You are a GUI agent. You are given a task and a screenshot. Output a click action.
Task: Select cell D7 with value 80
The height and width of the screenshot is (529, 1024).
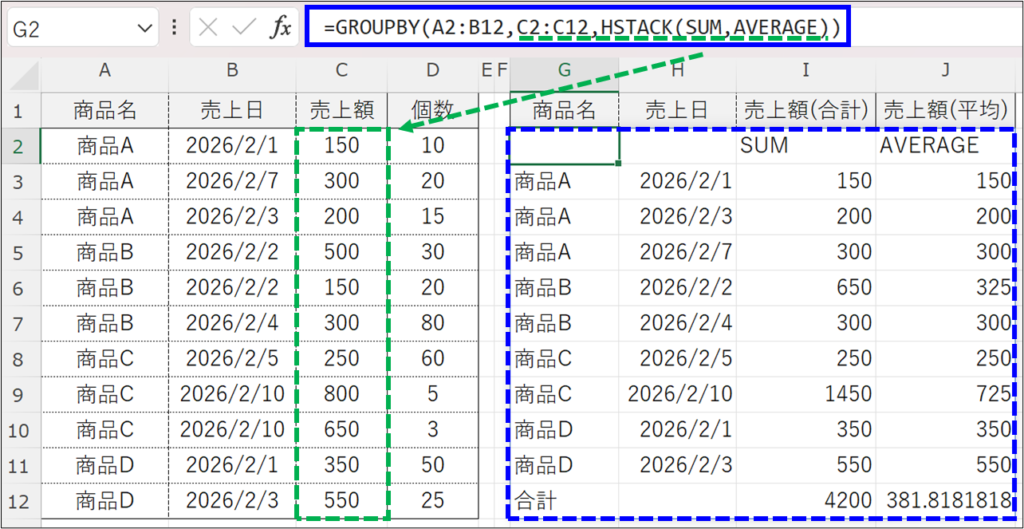point(433,322)
